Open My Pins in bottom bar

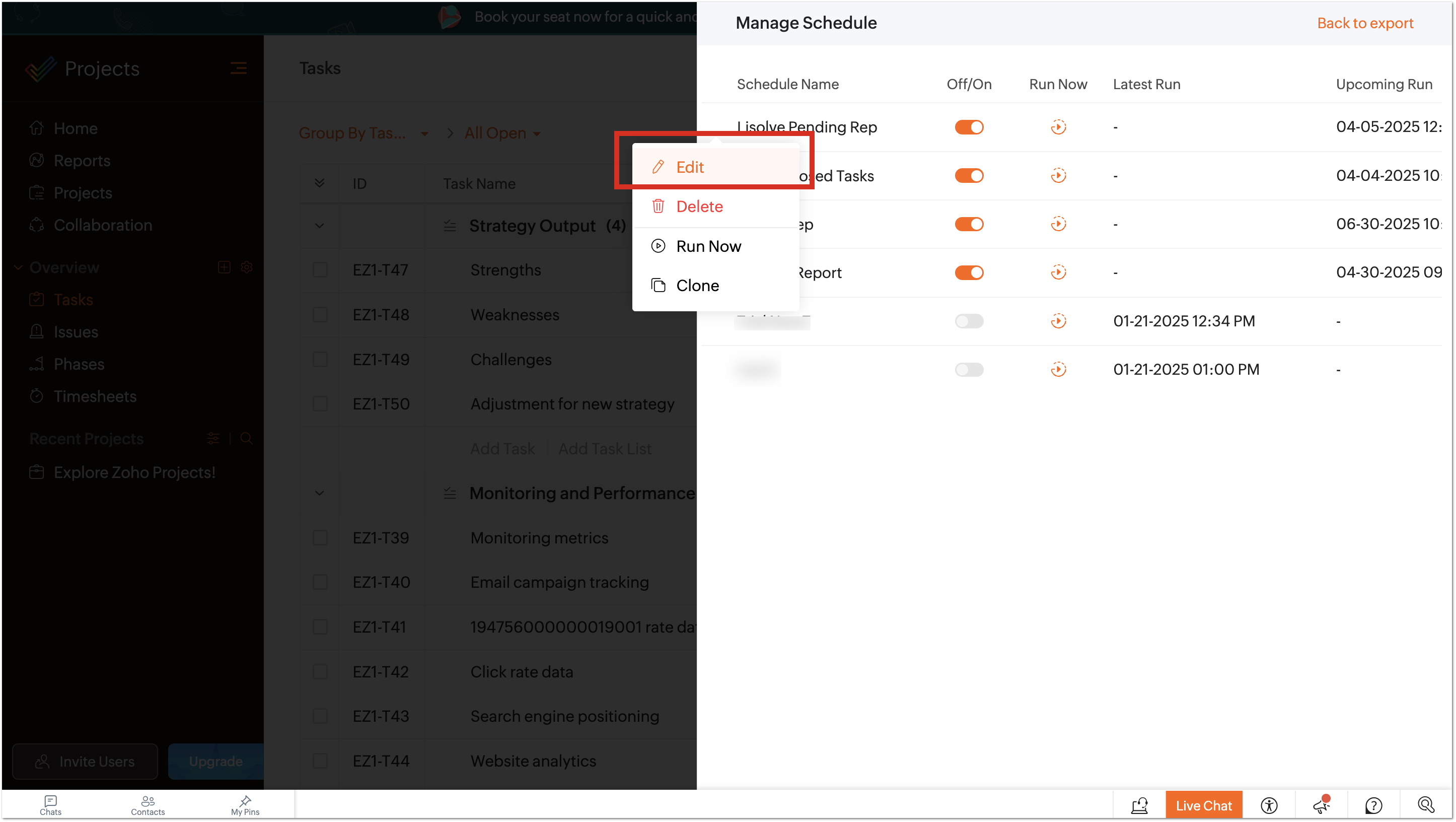pos(245,805)
